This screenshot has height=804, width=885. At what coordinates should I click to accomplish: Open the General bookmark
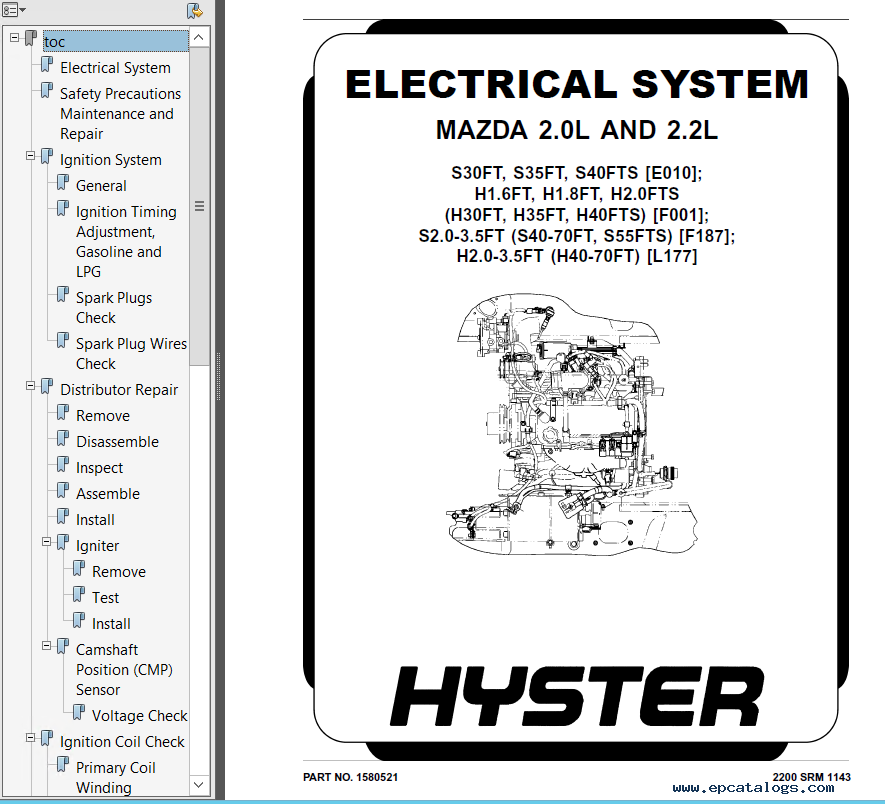click(101, 186)
